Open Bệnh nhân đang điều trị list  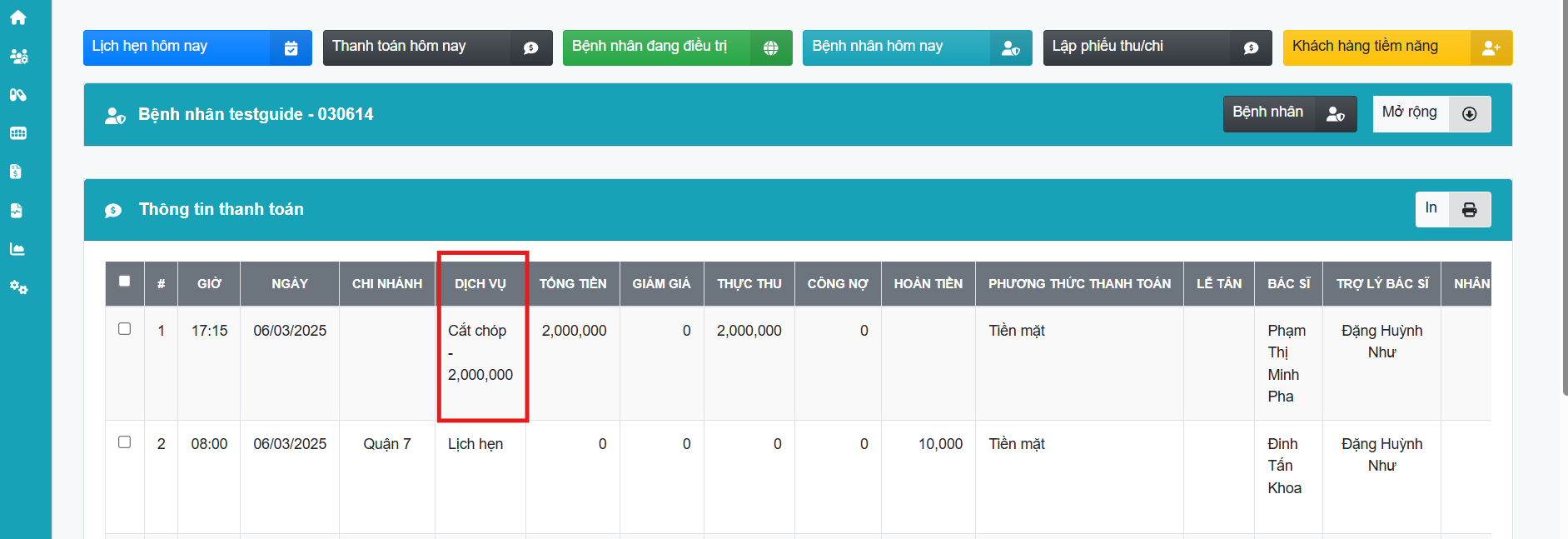(676, 47)
